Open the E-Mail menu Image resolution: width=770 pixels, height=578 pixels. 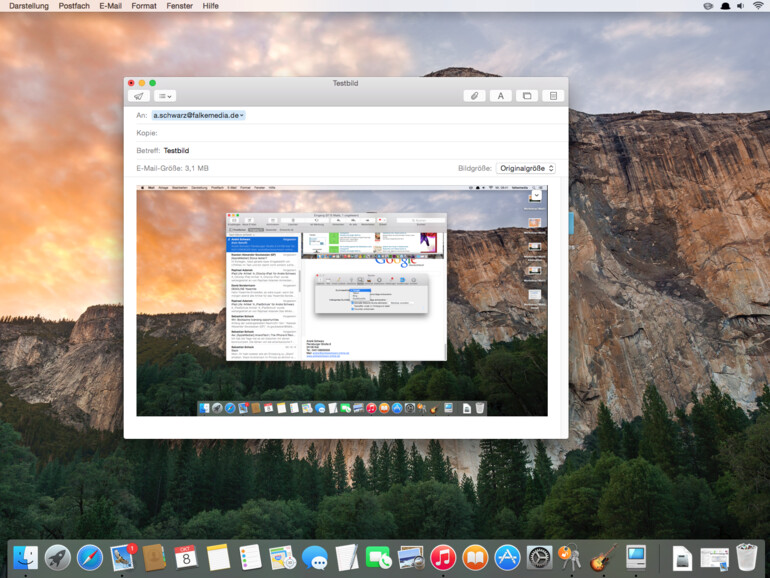point(110,6)
